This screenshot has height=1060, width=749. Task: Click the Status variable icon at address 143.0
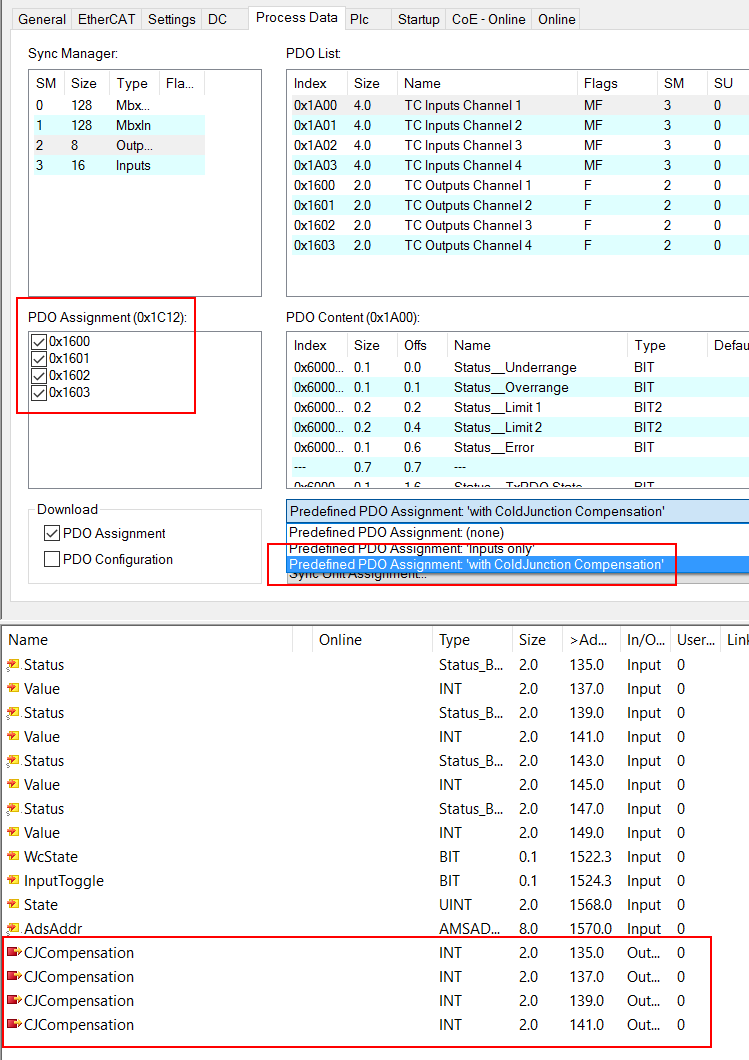(x=13, y=761)
